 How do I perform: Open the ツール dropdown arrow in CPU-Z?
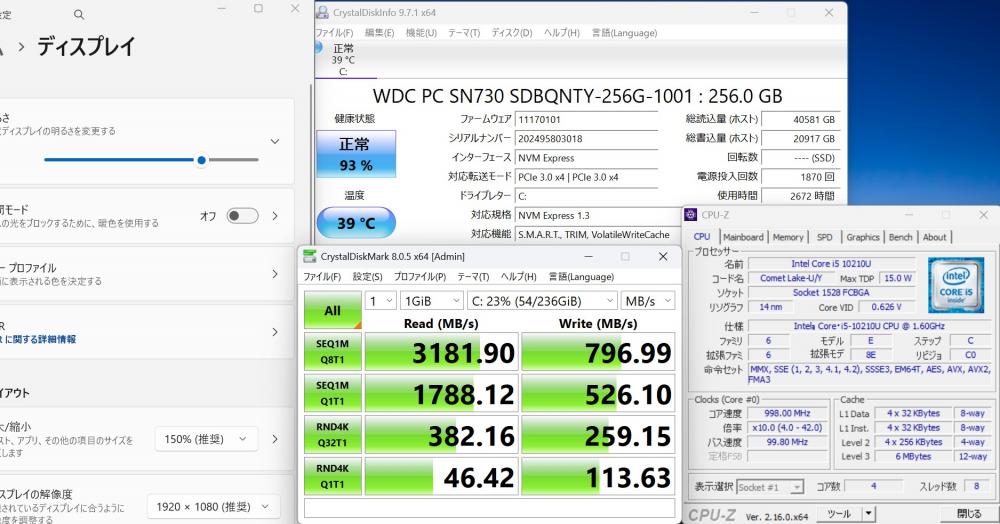pyautogui.click(x=868, y=513)
